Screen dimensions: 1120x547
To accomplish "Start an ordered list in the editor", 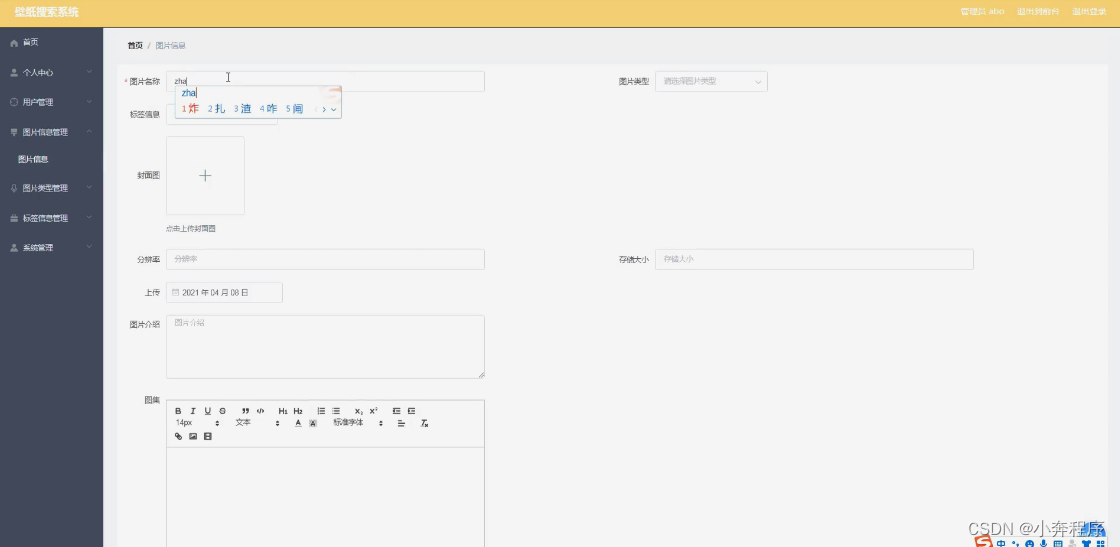I will pos(321,411).
